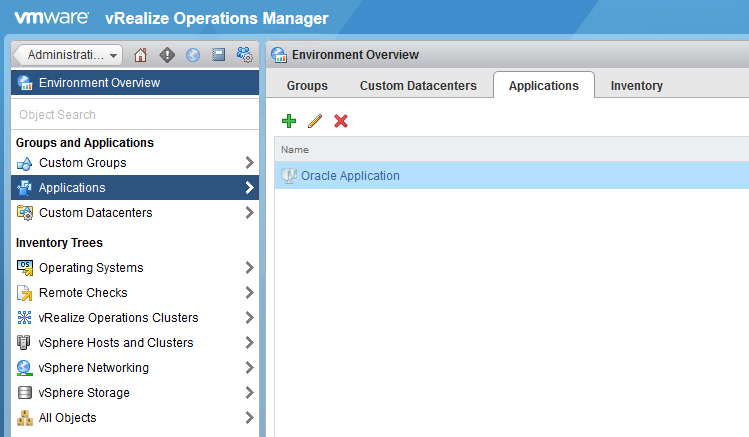This screenshot has height=437, width=749.
Task: Click the vRealize Operations Manager title
Action: point(217,18)
